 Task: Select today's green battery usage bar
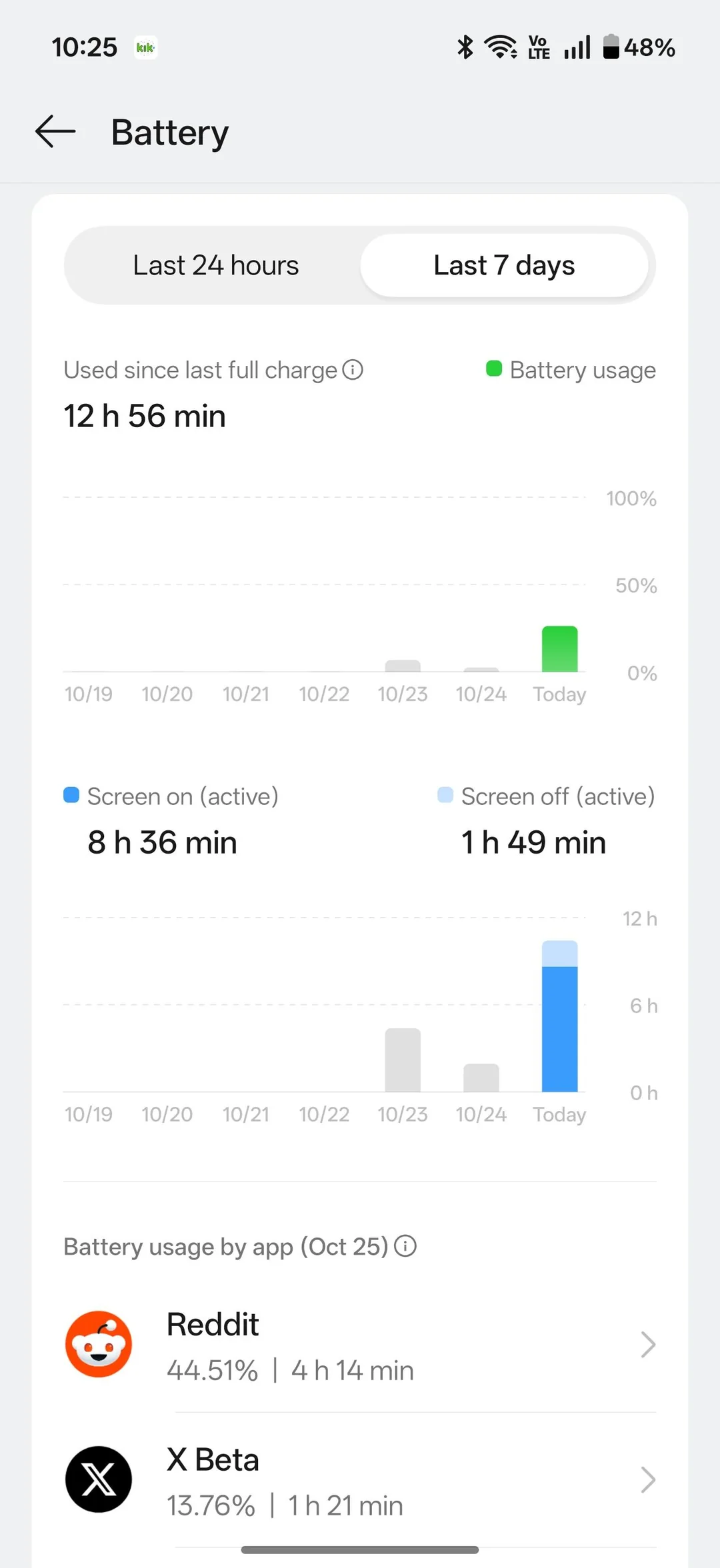559,649
